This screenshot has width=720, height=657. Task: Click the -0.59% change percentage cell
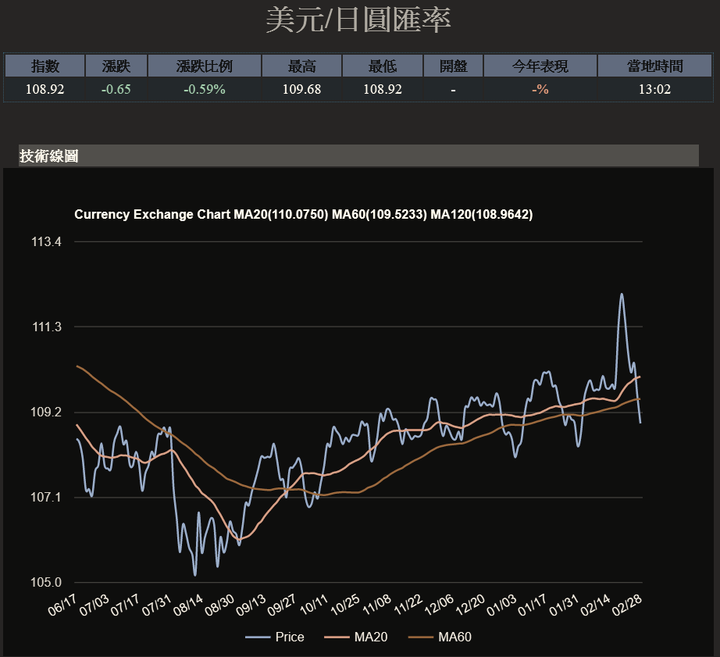tap(204, 89)
